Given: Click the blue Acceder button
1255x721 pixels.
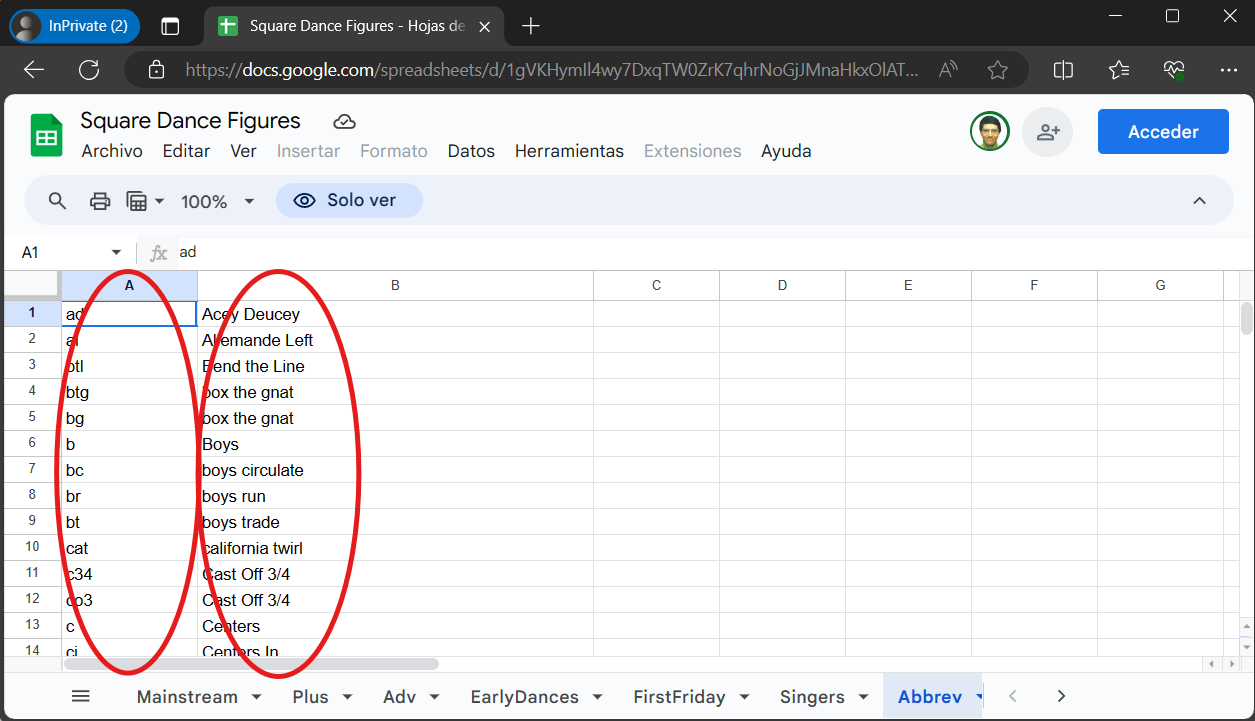Looking at the screenshot, I should [x=1163, y=132].
